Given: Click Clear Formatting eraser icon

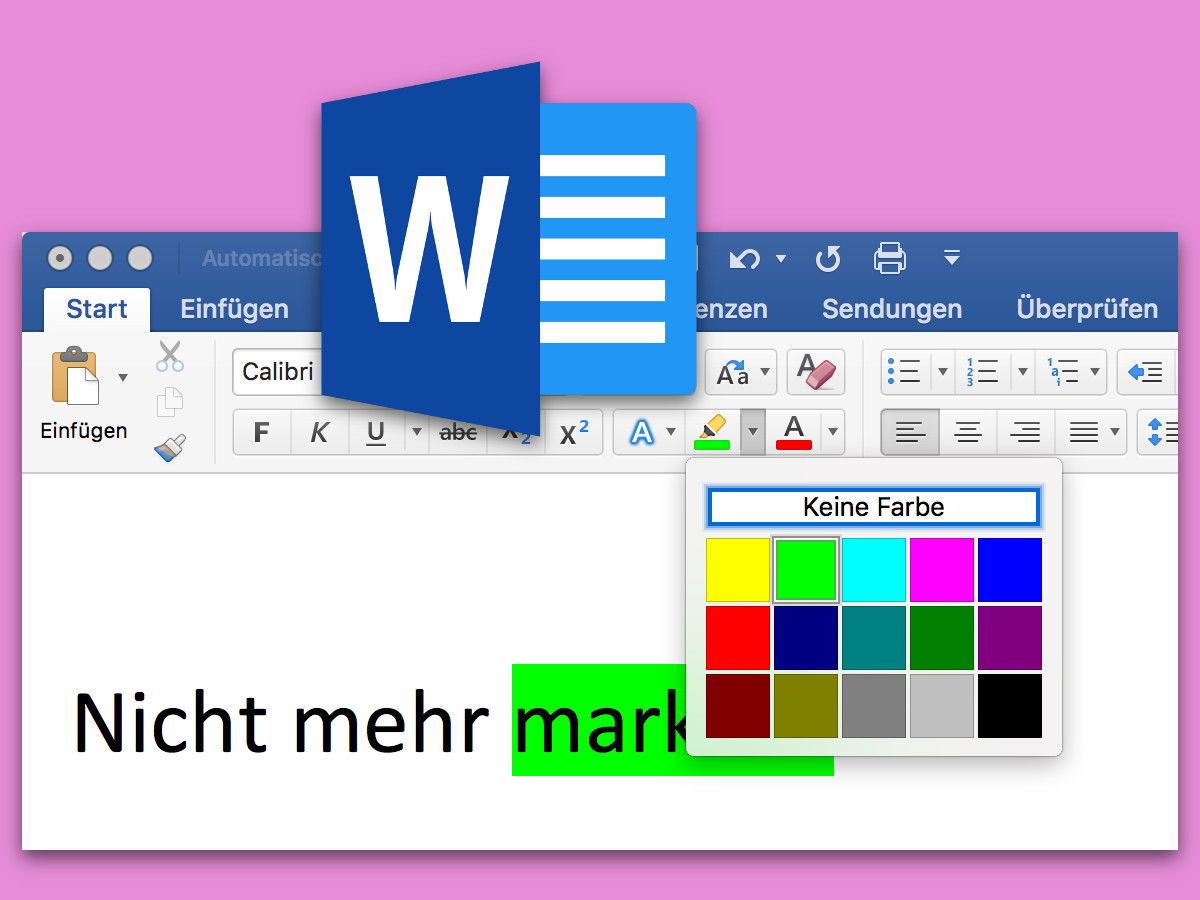Looking at the screenshot, I should pos(816,372).
